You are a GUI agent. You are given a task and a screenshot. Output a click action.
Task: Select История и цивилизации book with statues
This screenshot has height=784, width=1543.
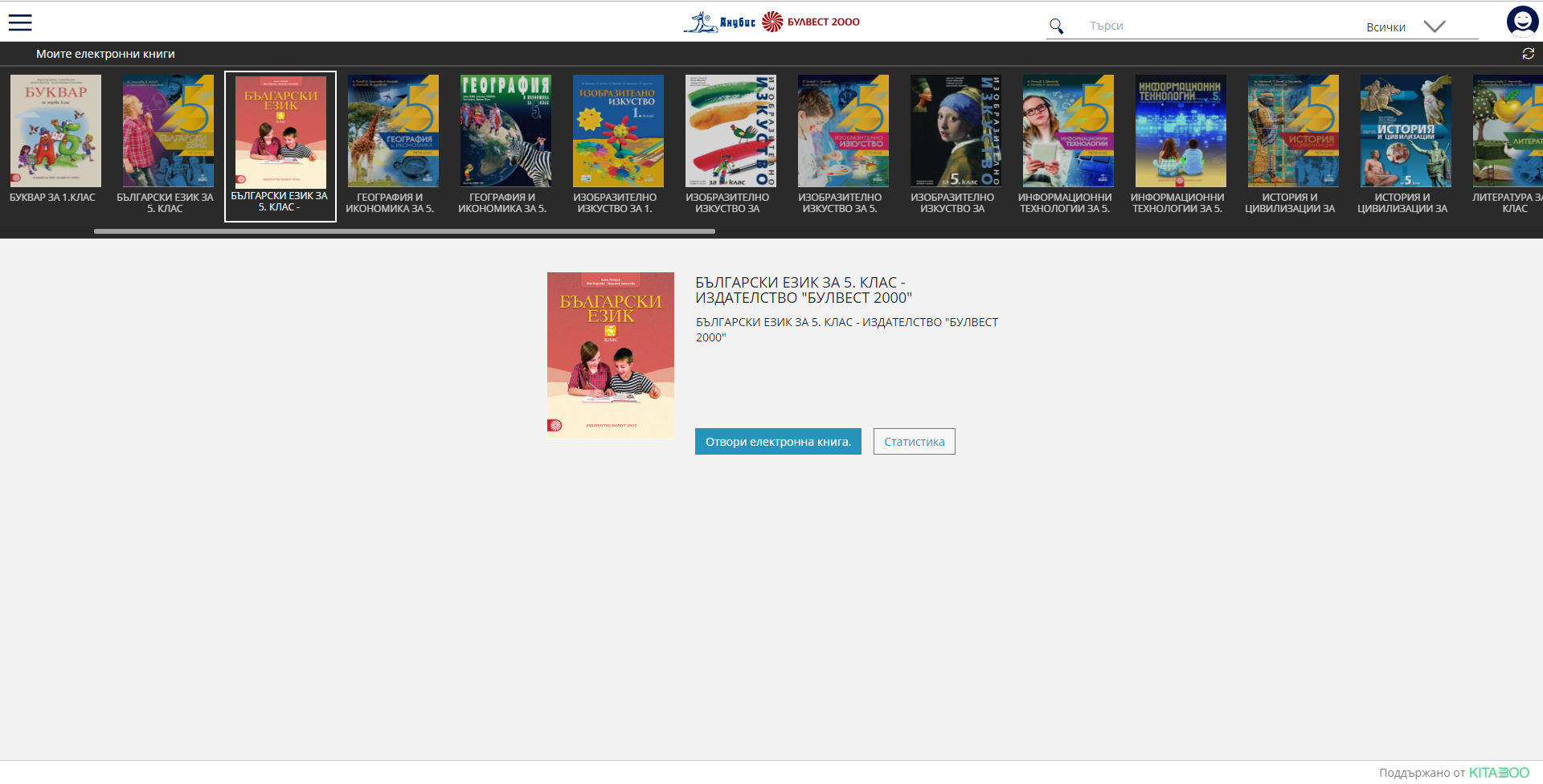(1406, 131)
